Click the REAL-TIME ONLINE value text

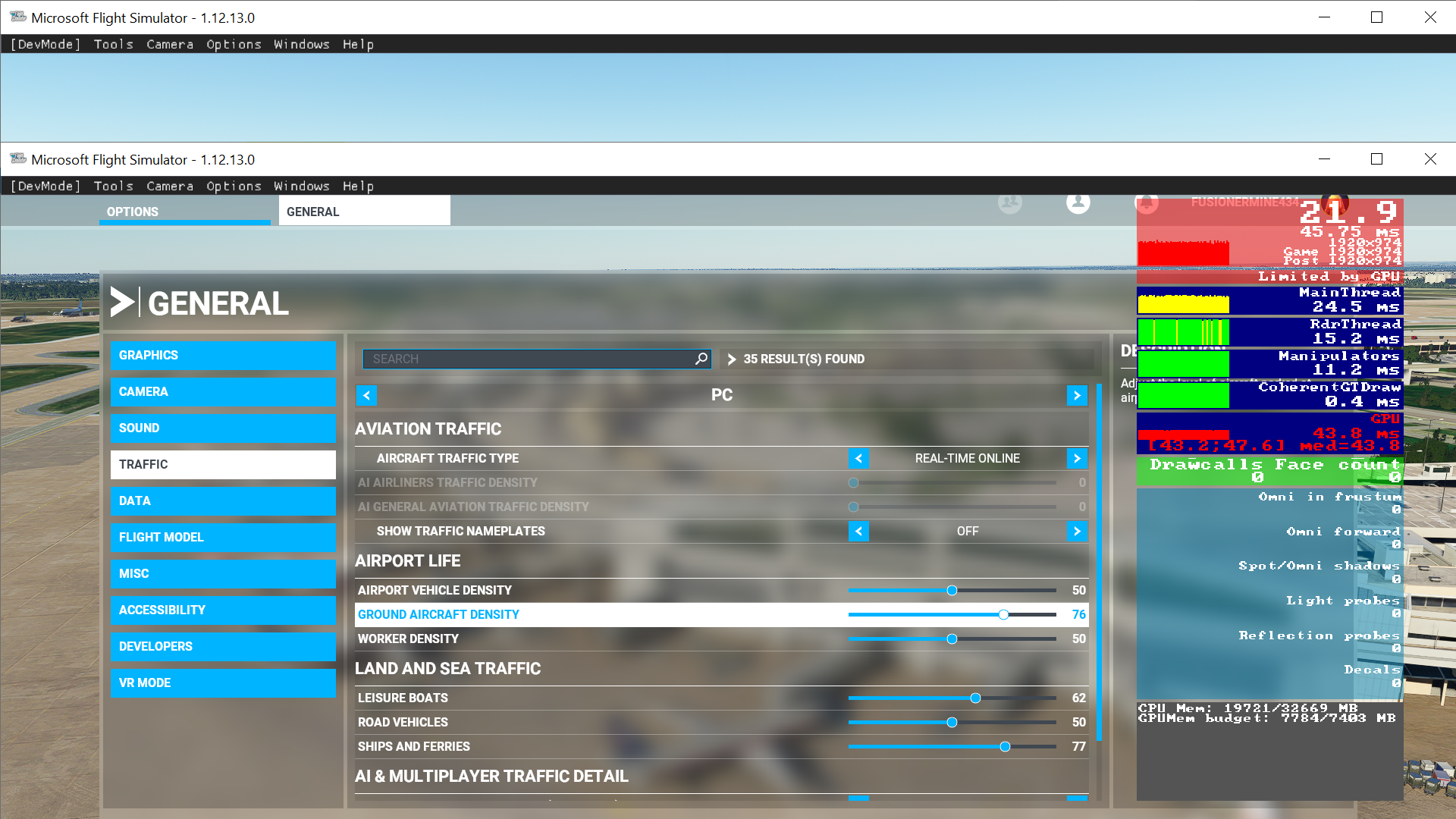(x=967, y=458)
